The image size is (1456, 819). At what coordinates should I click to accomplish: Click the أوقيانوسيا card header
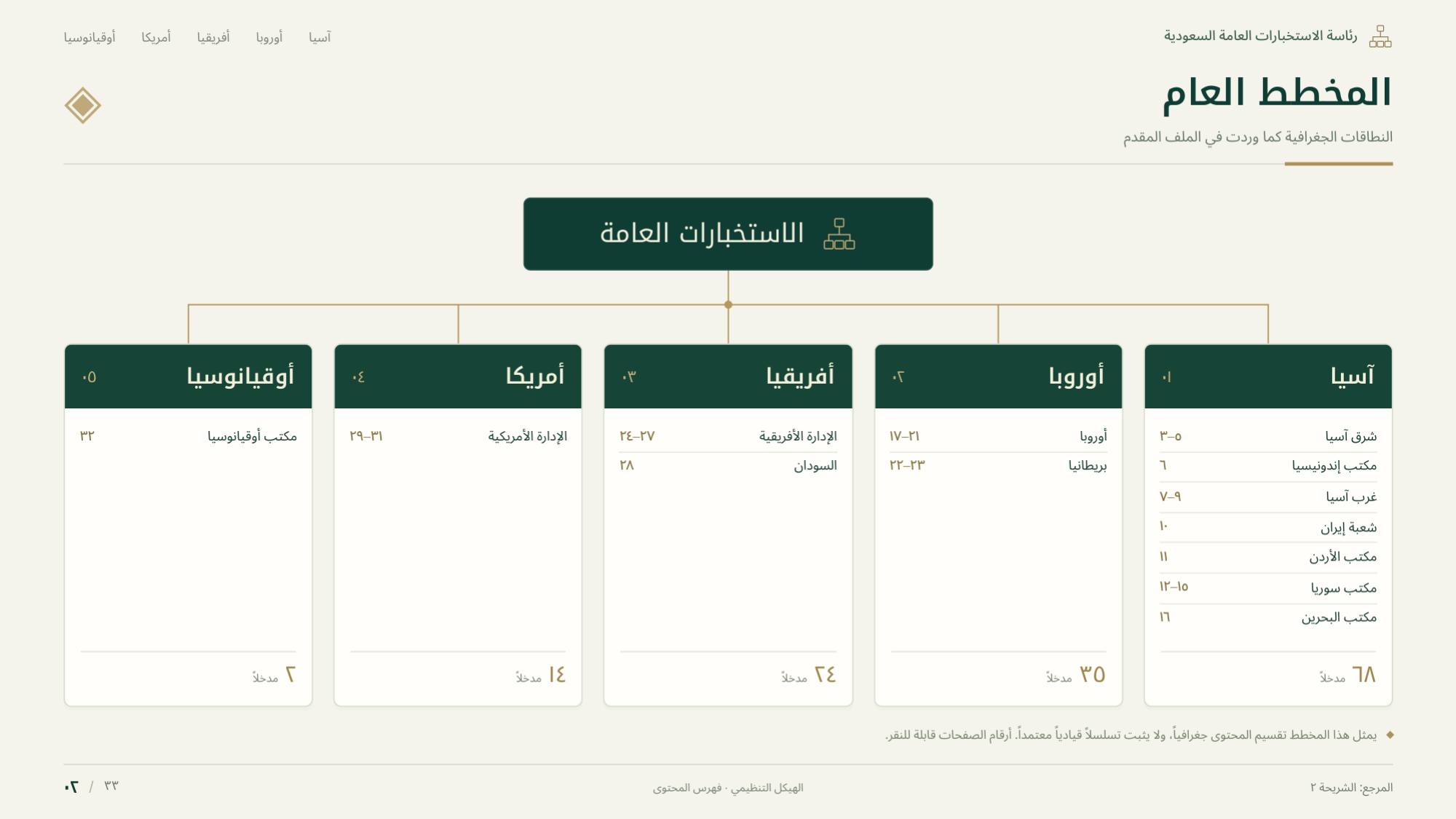click(188, 376)
